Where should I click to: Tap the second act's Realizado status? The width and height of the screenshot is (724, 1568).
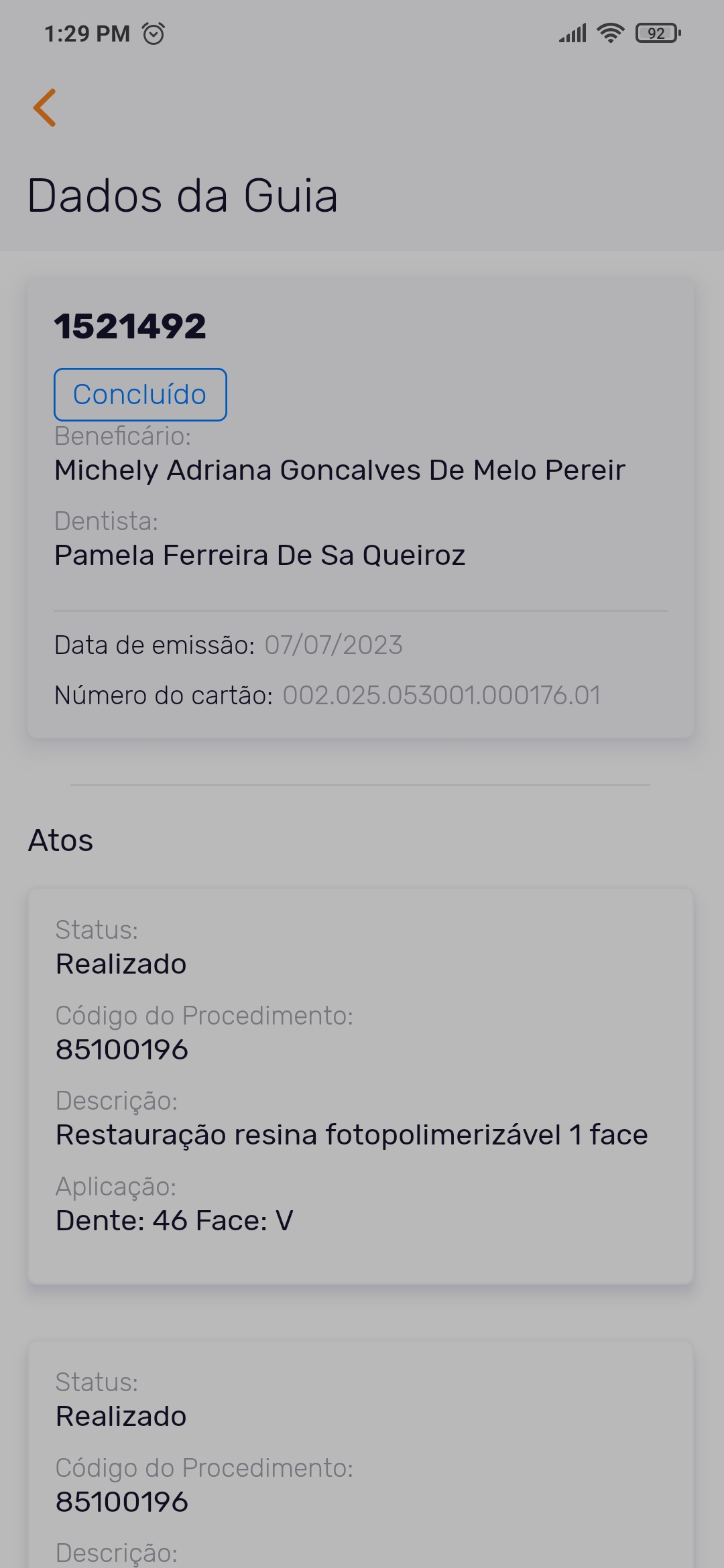tap(121, 1417)
